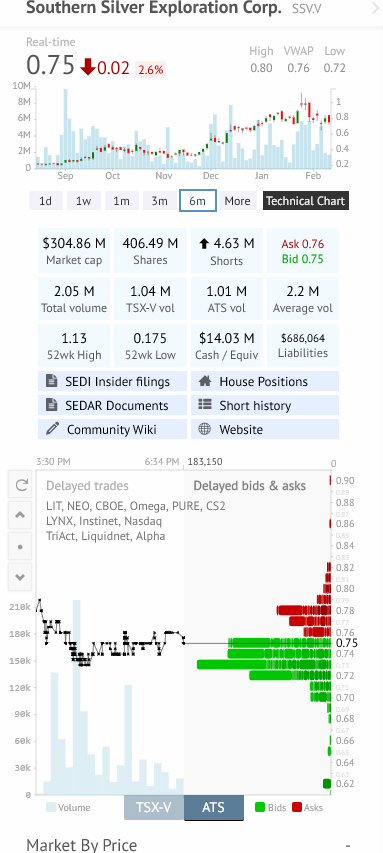Click the up chevron chart control
Image resolution: width=383 pixels, height=853 pixels.
click(x=21, y=514)
